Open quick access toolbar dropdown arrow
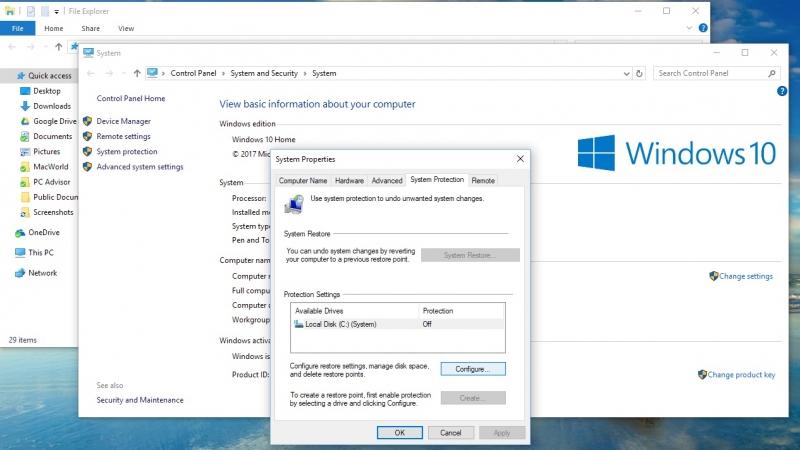The width and height of the screenshot is (800, 450). pos(56,11)
